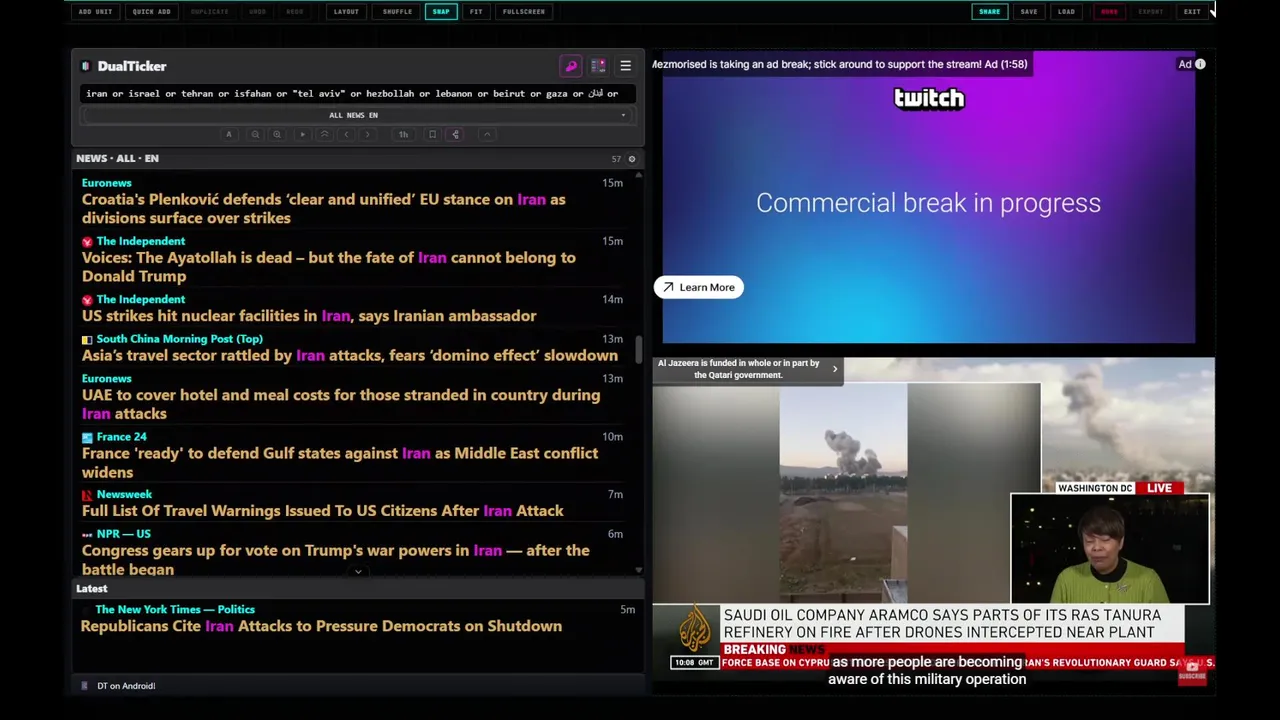
Task: Open the LAYOUT menu item
Action: [346, 12]
